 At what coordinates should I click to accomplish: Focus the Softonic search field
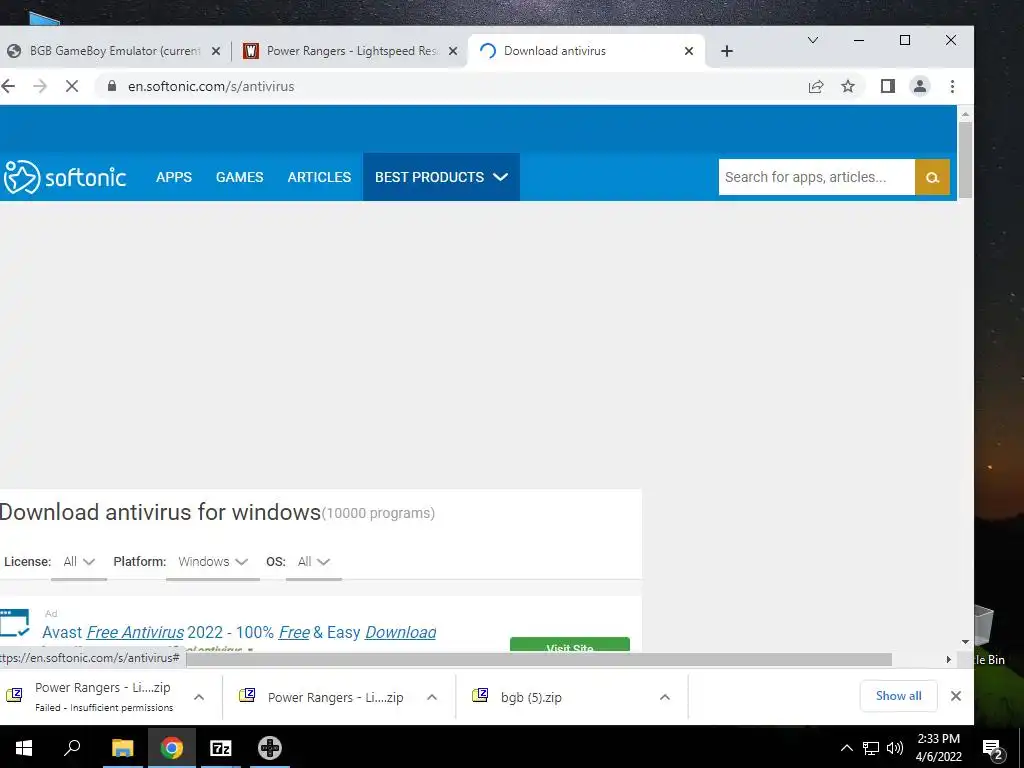(816, 177)
